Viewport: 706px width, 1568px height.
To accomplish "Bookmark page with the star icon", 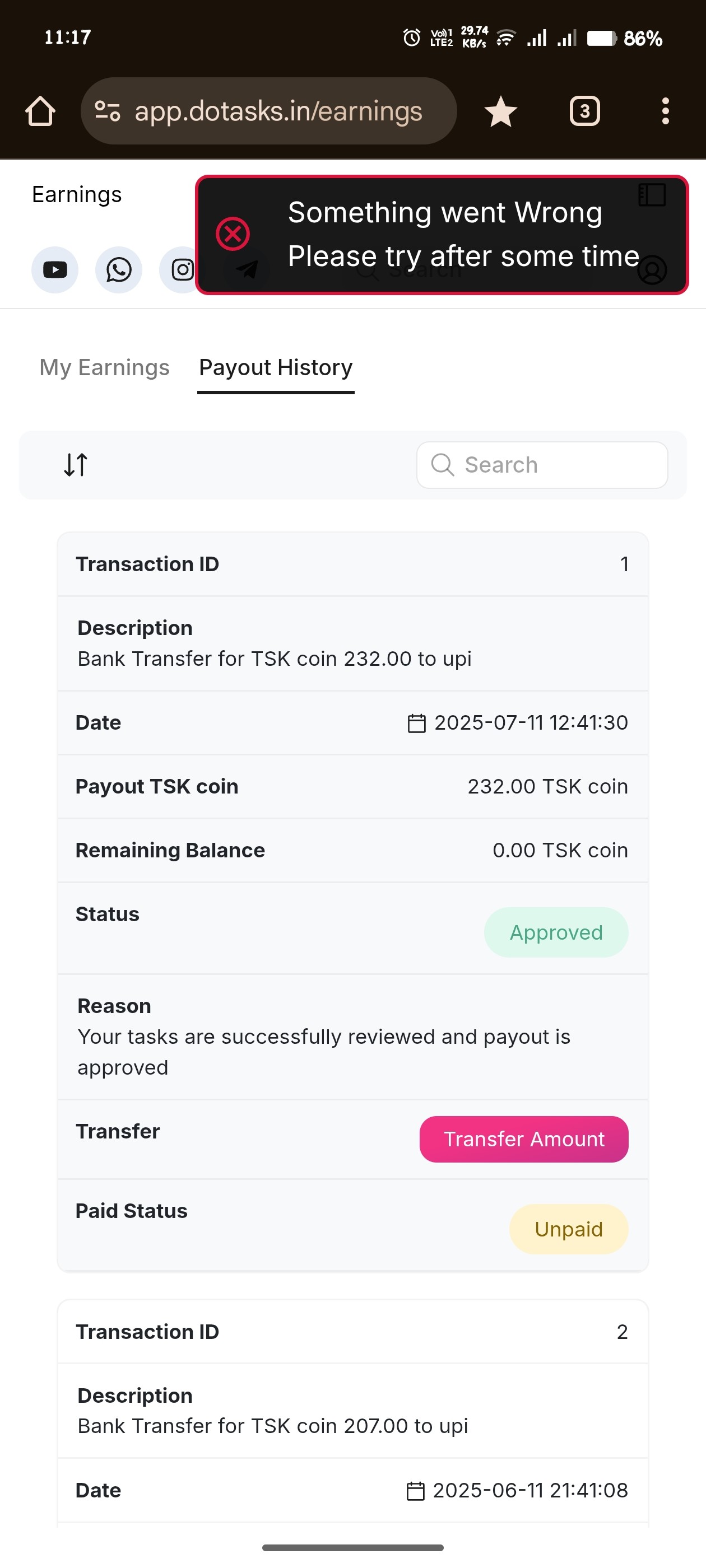I will click(x=501, y=111).
